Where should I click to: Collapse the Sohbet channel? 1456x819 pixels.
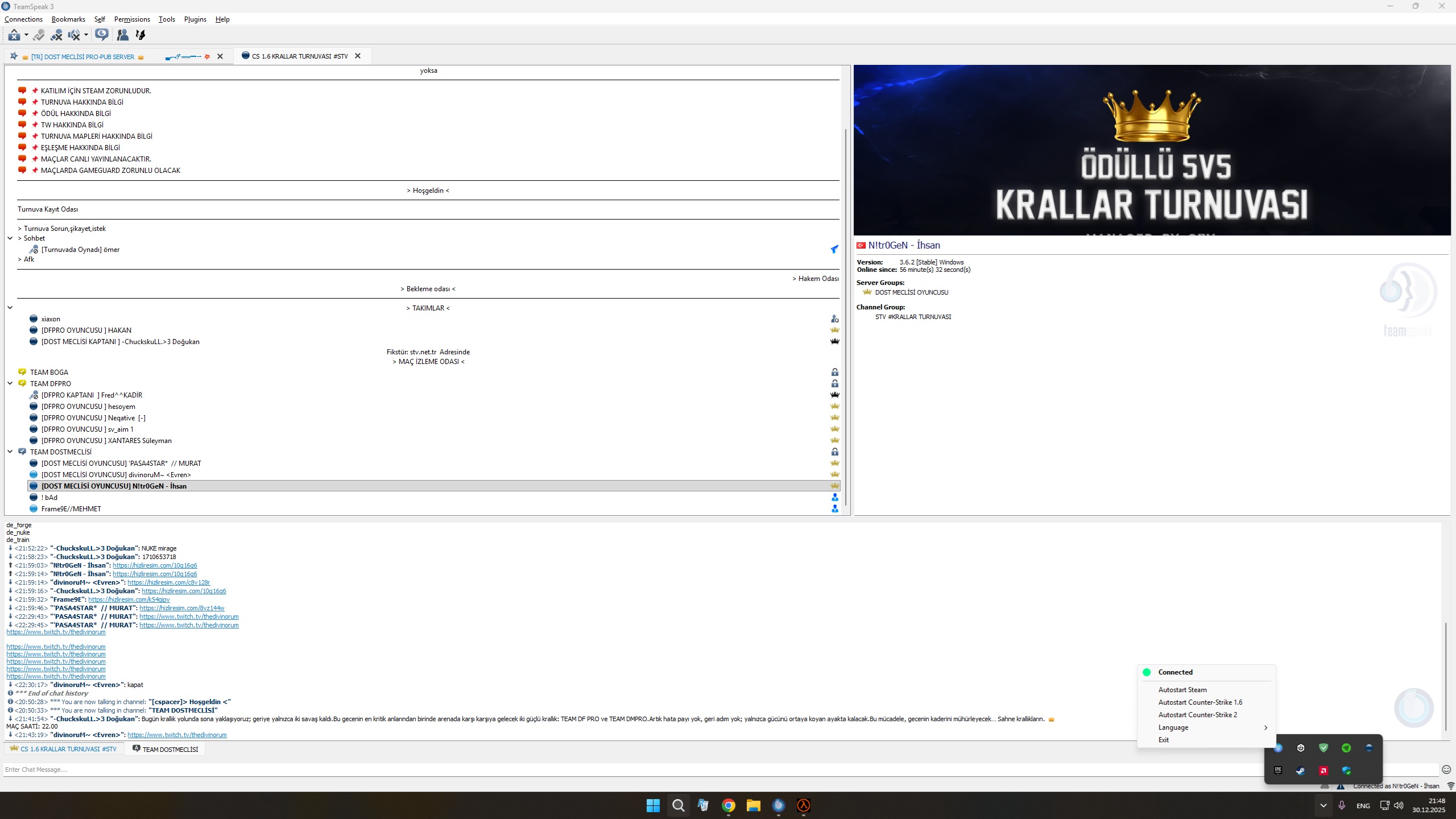click(x=10, y=238)
